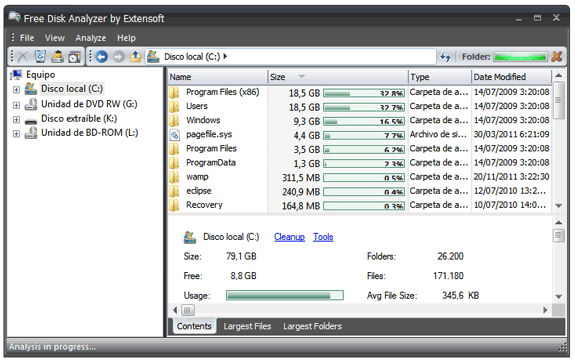Click the orange X stop-analysis icon
This screenshot has width=575, height=363.
557,56
